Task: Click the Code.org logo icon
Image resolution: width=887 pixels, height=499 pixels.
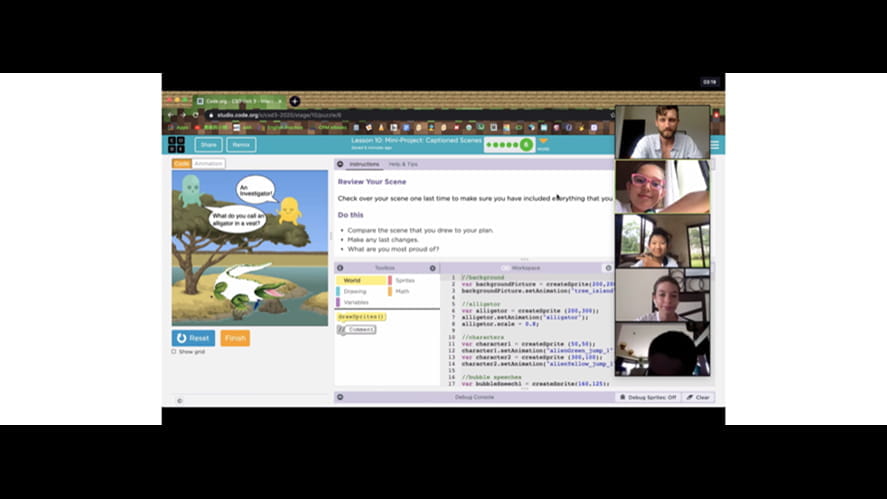Action: (x=175, y=145)
